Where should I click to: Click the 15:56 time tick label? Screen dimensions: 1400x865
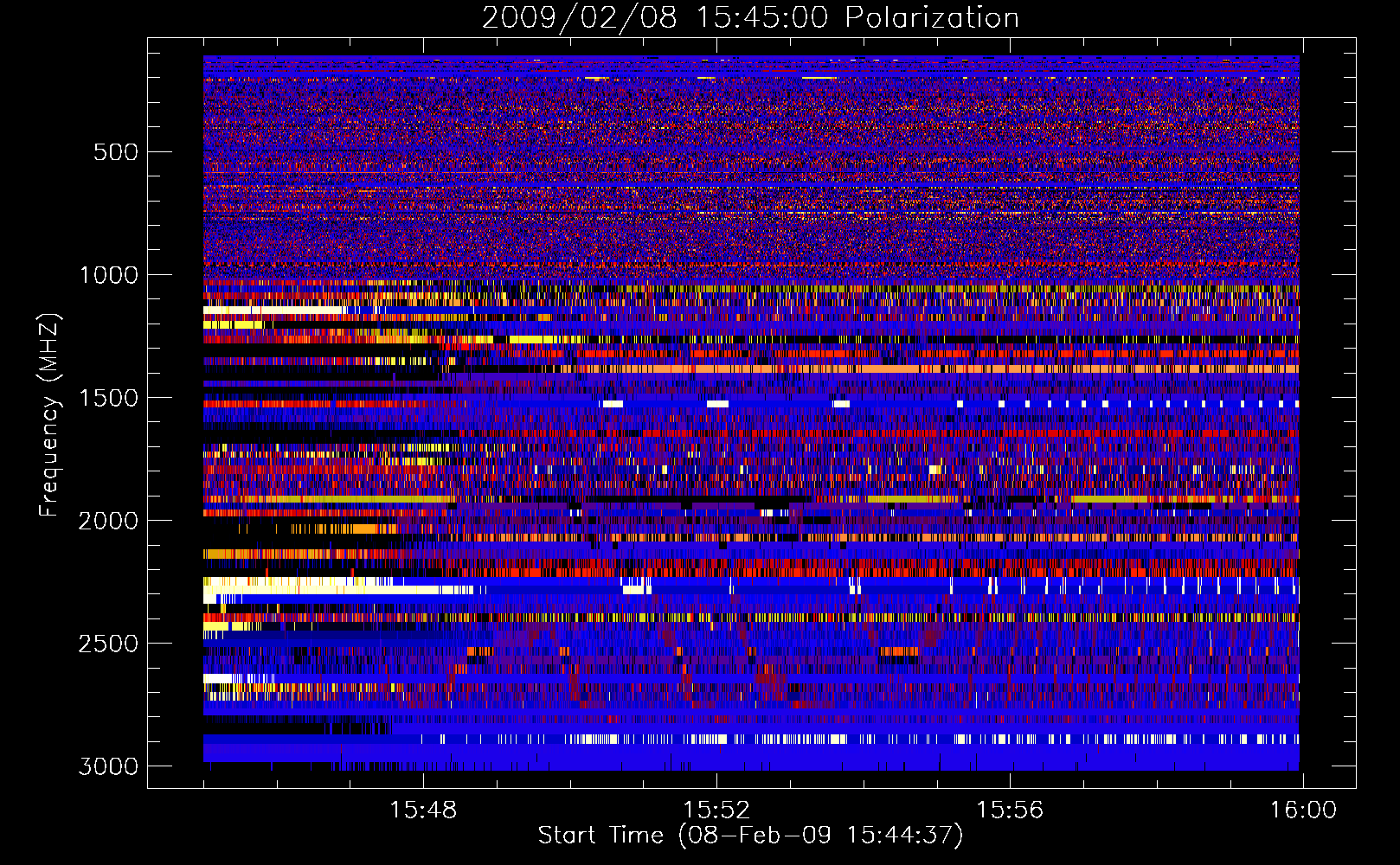coord(1010,811)
